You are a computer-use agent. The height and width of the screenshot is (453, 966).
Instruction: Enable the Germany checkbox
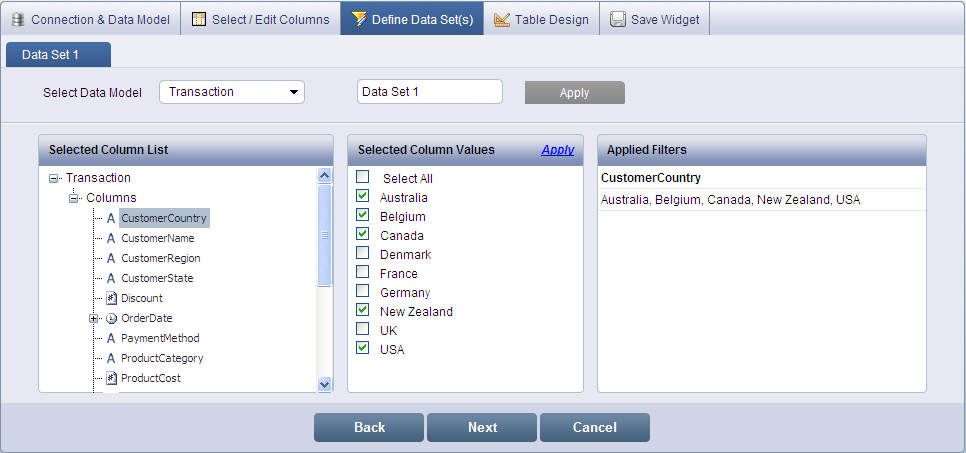pos(363,292)
